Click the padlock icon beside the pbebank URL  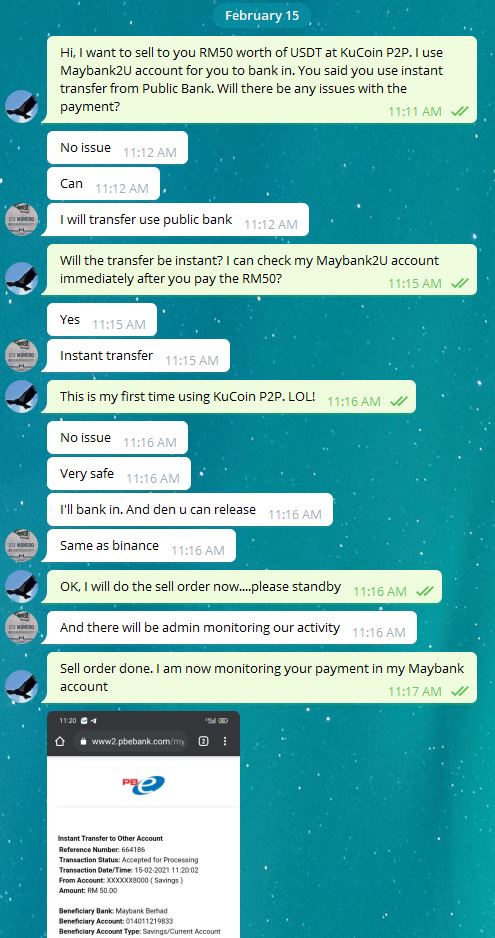pos(83,741)
